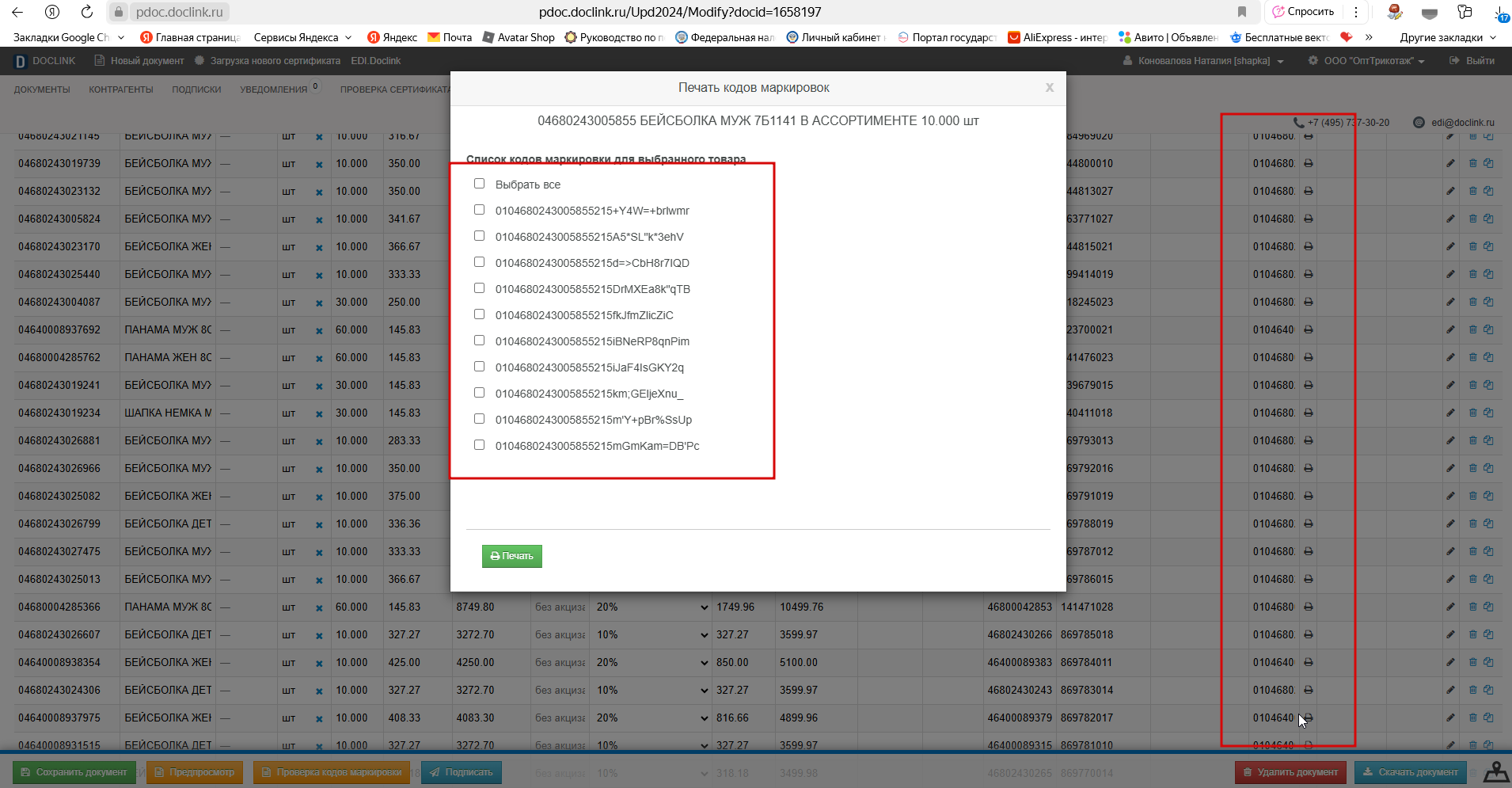Open three-dot menu next to Спросить
This screenshot has height=788, width=1512.
(1356, 12)
